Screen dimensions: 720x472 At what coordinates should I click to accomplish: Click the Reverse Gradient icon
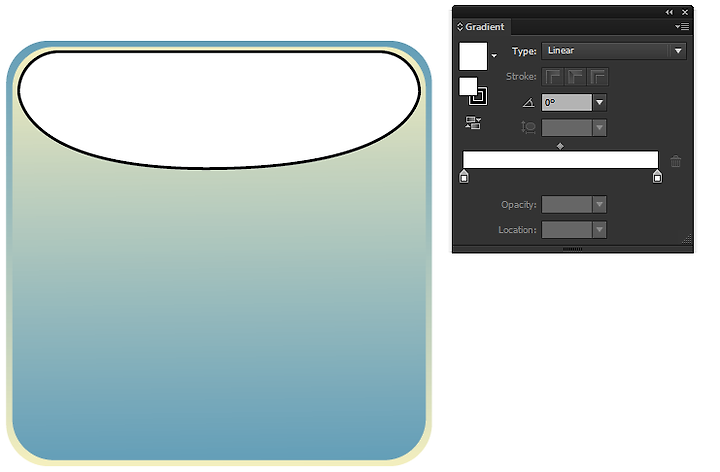473,123
